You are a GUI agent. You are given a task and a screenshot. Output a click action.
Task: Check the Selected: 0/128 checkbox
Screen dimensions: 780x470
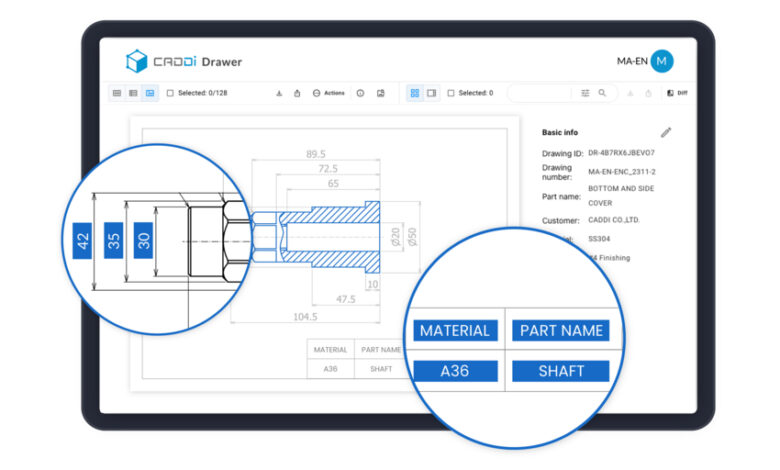[170, 93]
